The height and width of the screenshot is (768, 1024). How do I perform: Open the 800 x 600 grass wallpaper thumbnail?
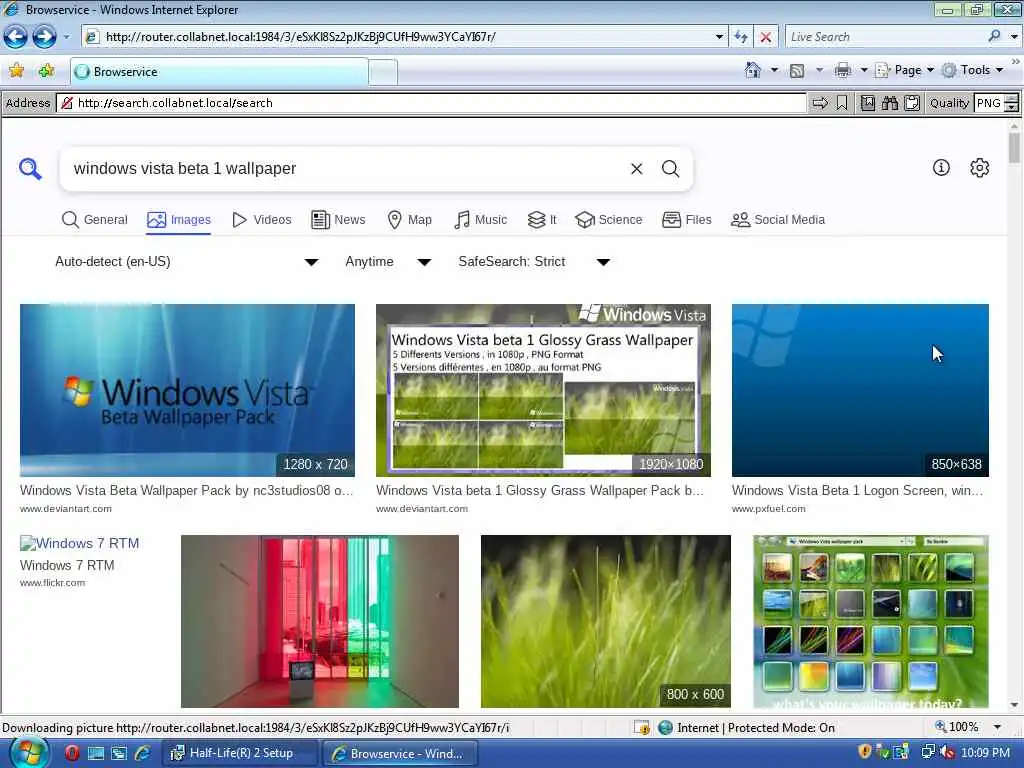tap(605, 621)
